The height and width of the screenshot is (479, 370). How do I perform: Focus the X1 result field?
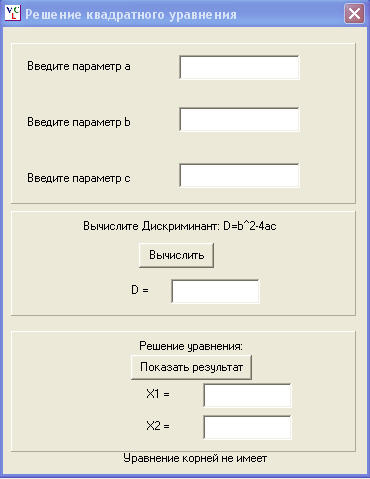248,396
